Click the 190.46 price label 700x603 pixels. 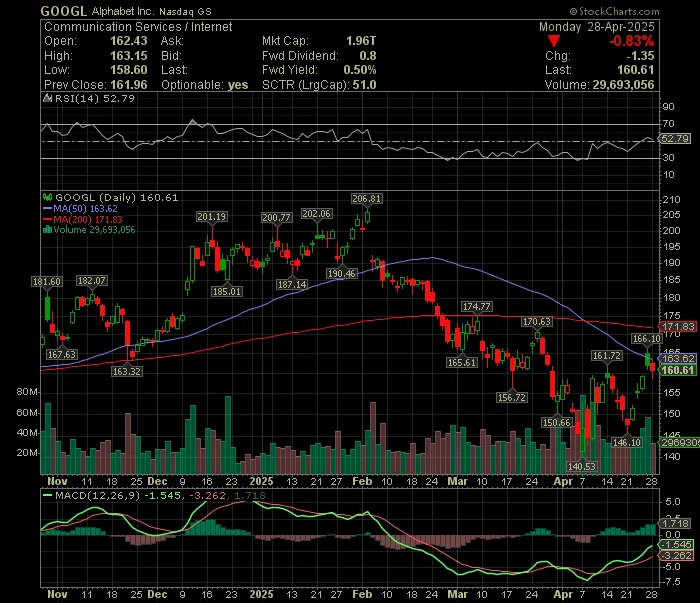(x=342, y=274)
